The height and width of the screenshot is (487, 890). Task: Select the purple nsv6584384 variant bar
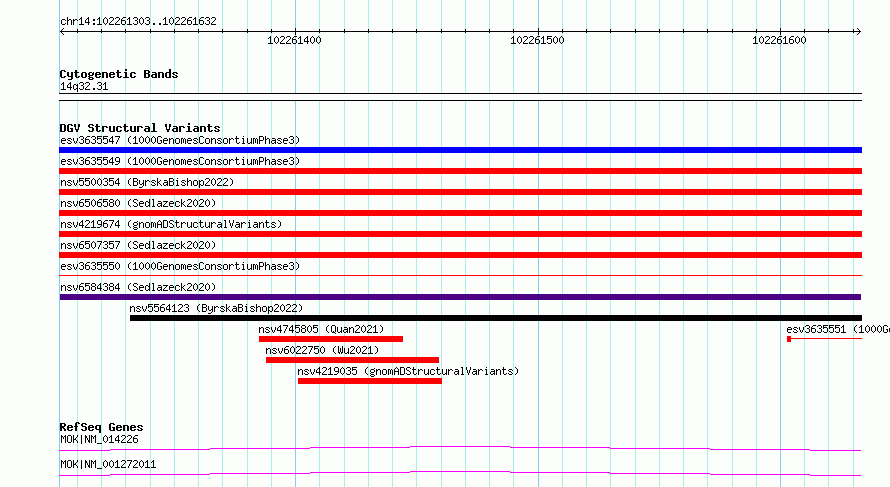point(460,297)
